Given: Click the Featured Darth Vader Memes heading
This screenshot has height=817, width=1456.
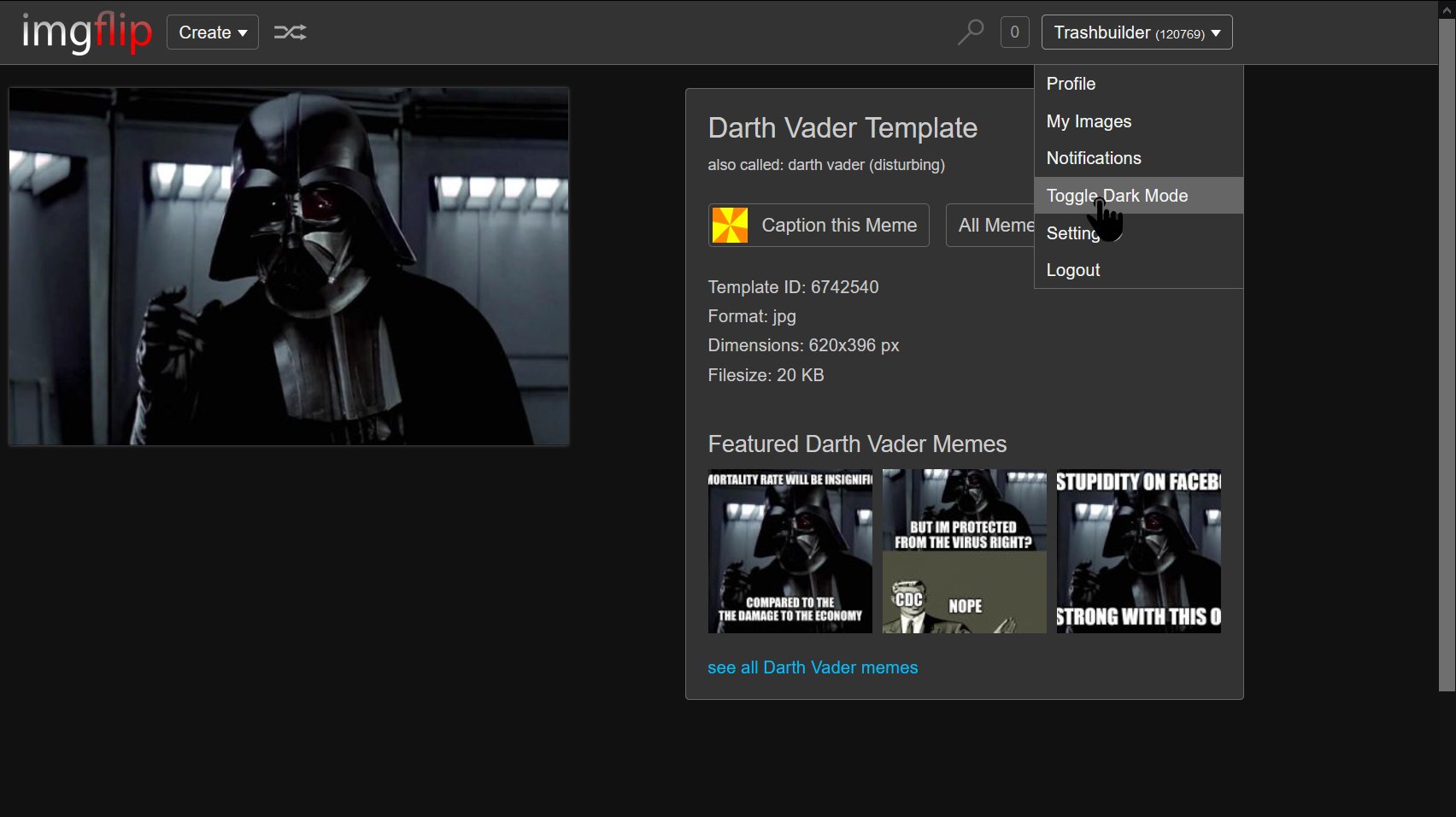Looking at the screenshot, I should [857, 444].
